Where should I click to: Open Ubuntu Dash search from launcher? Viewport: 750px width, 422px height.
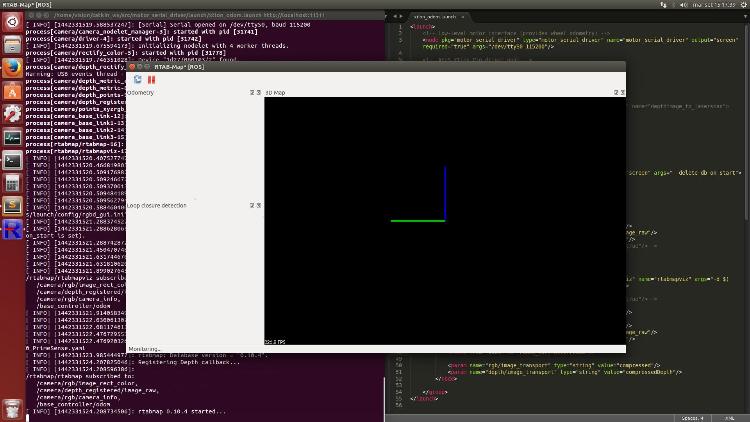tap(12, 19)
